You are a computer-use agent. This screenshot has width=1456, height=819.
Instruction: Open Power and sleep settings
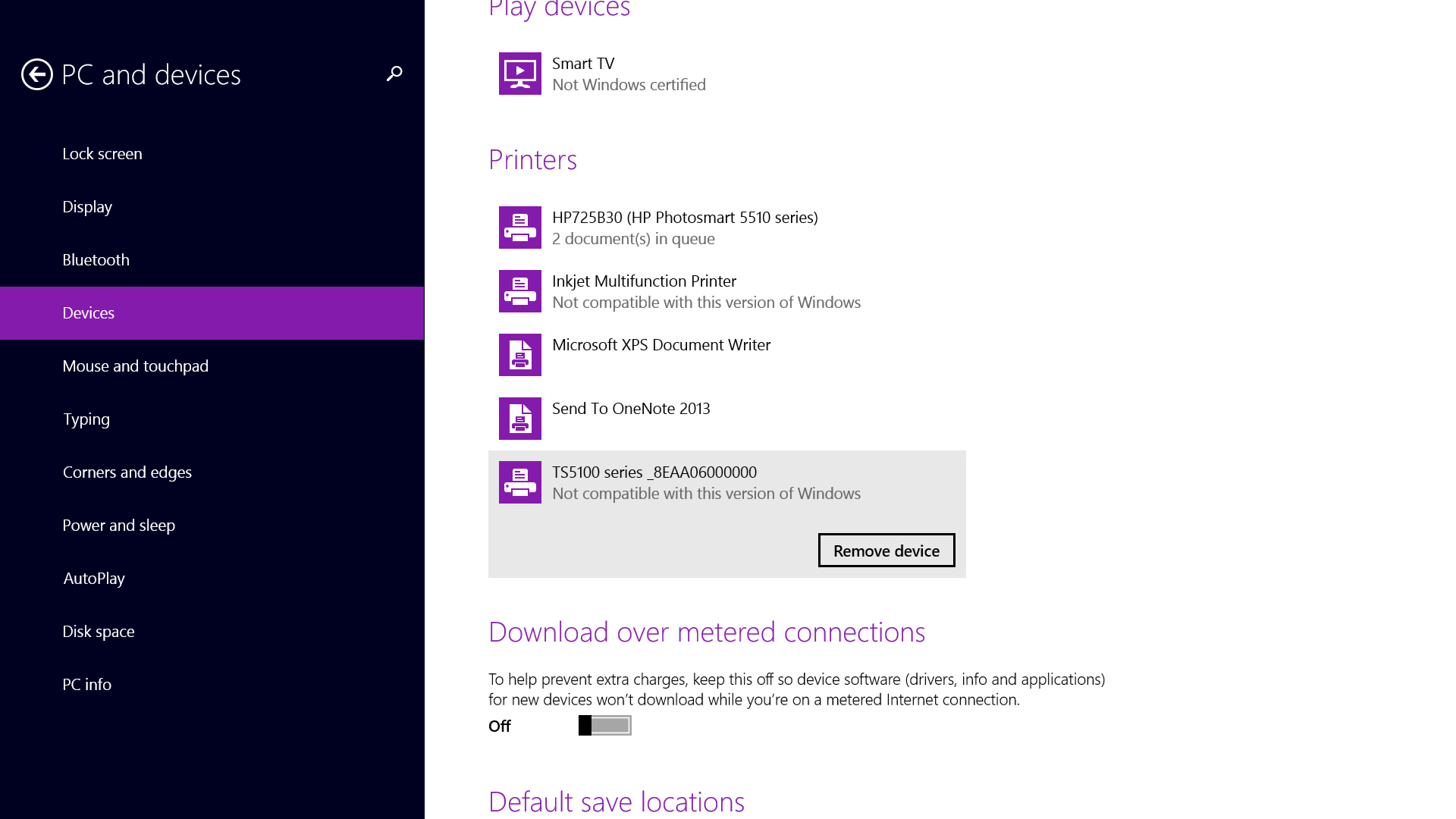click(x=118, y=526)
